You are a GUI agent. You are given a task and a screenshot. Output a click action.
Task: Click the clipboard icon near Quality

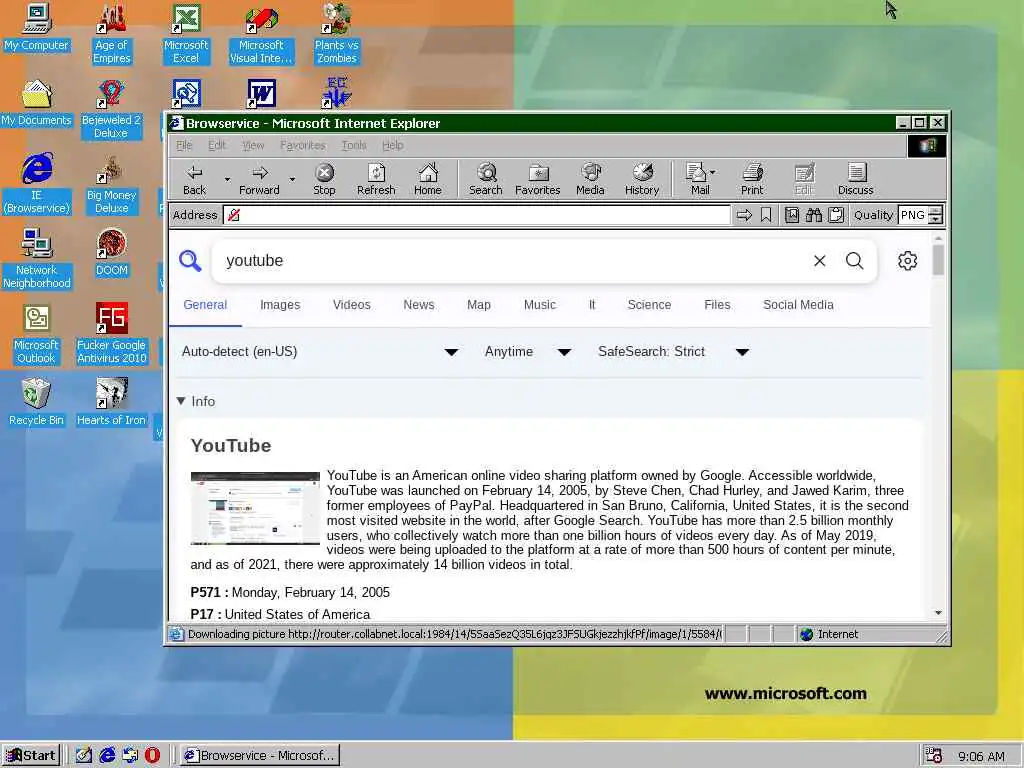pos(836,215)
